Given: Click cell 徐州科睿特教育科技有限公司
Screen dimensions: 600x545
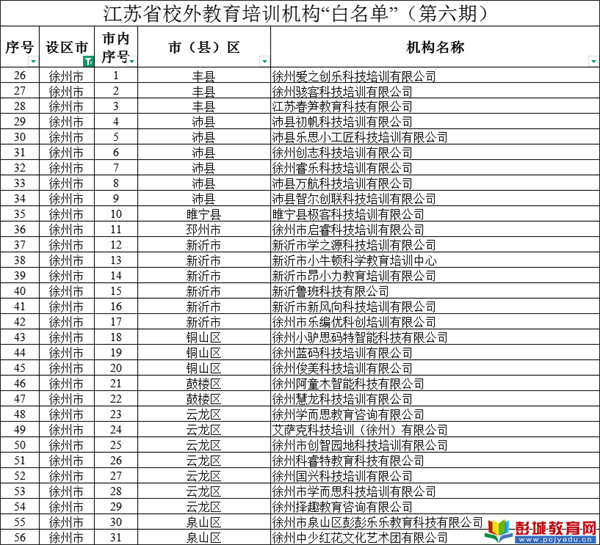Looking at the screenshot, I should click(435, 460).
